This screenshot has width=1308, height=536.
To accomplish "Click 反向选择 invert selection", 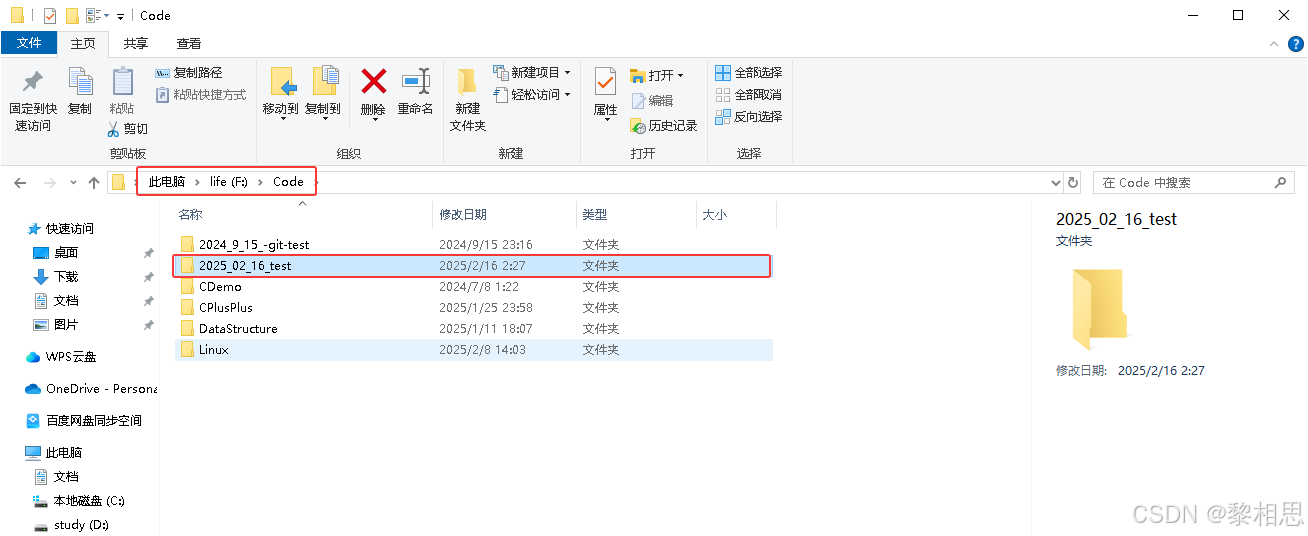I will click(x=749, y=117).
